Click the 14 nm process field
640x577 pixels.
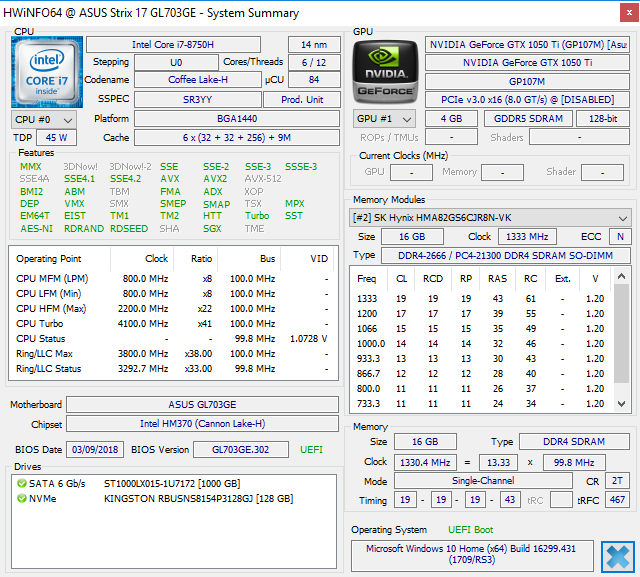tap(314, 44)
